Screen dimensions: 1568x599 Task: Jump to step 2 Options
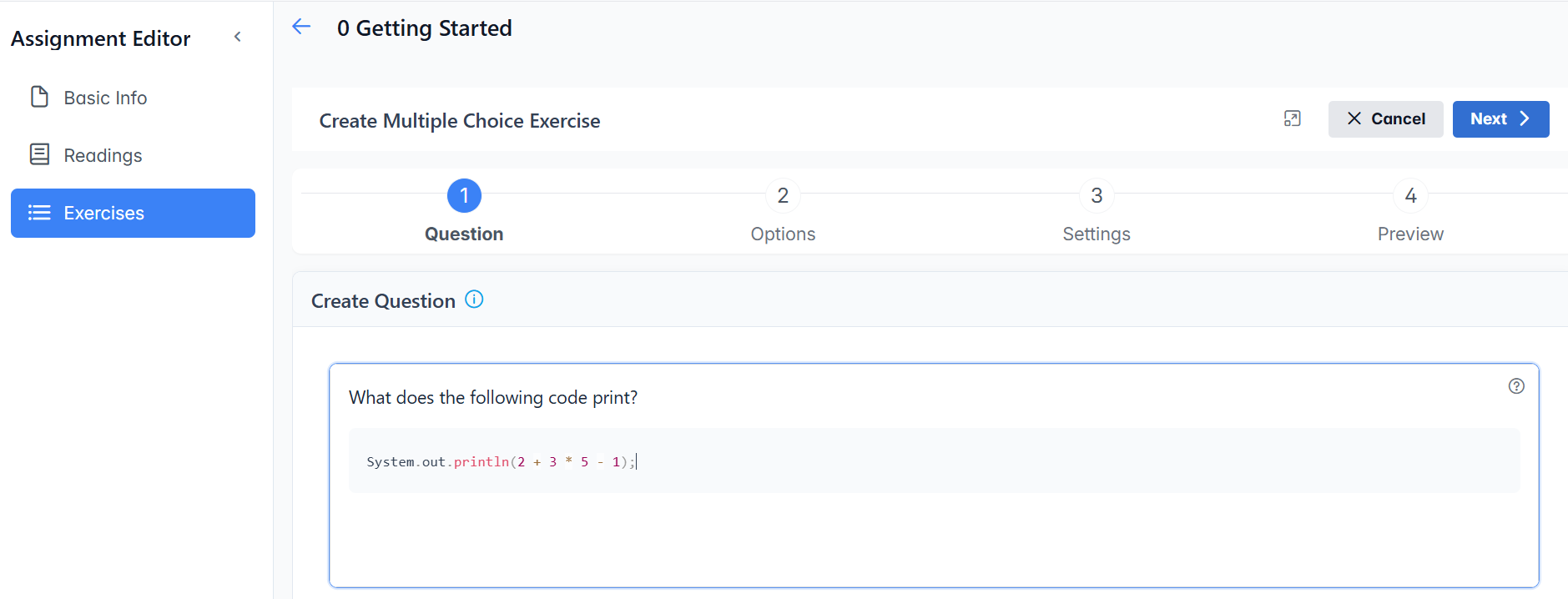pyautogui.click(x=783, y=196)
